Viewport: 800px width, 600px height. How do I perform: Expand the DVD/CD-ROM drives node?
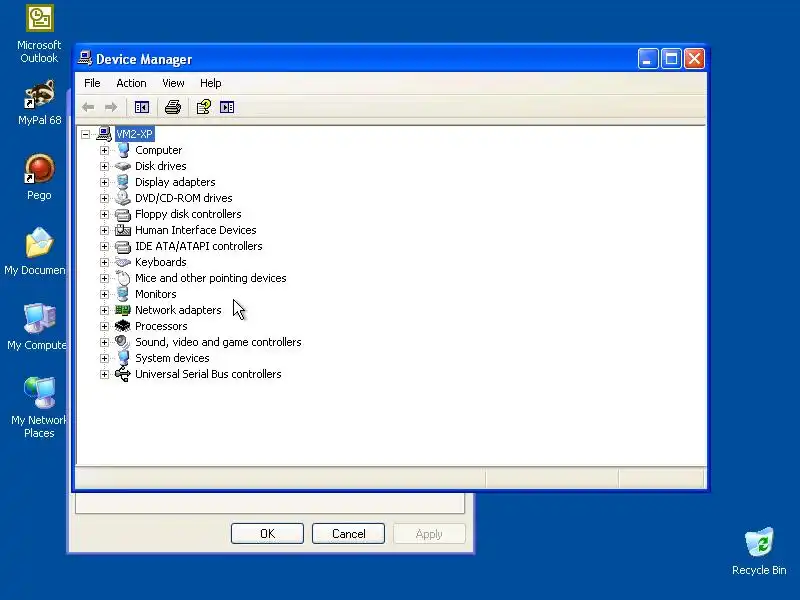105,198
